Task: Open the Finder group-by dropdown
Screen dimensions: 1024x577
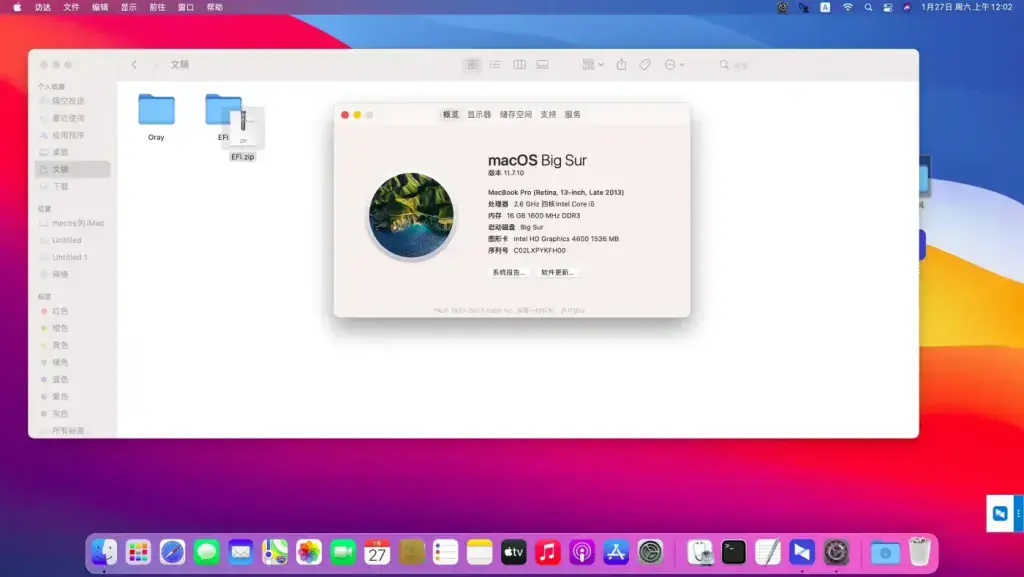Action: click(x=593, y=65)
